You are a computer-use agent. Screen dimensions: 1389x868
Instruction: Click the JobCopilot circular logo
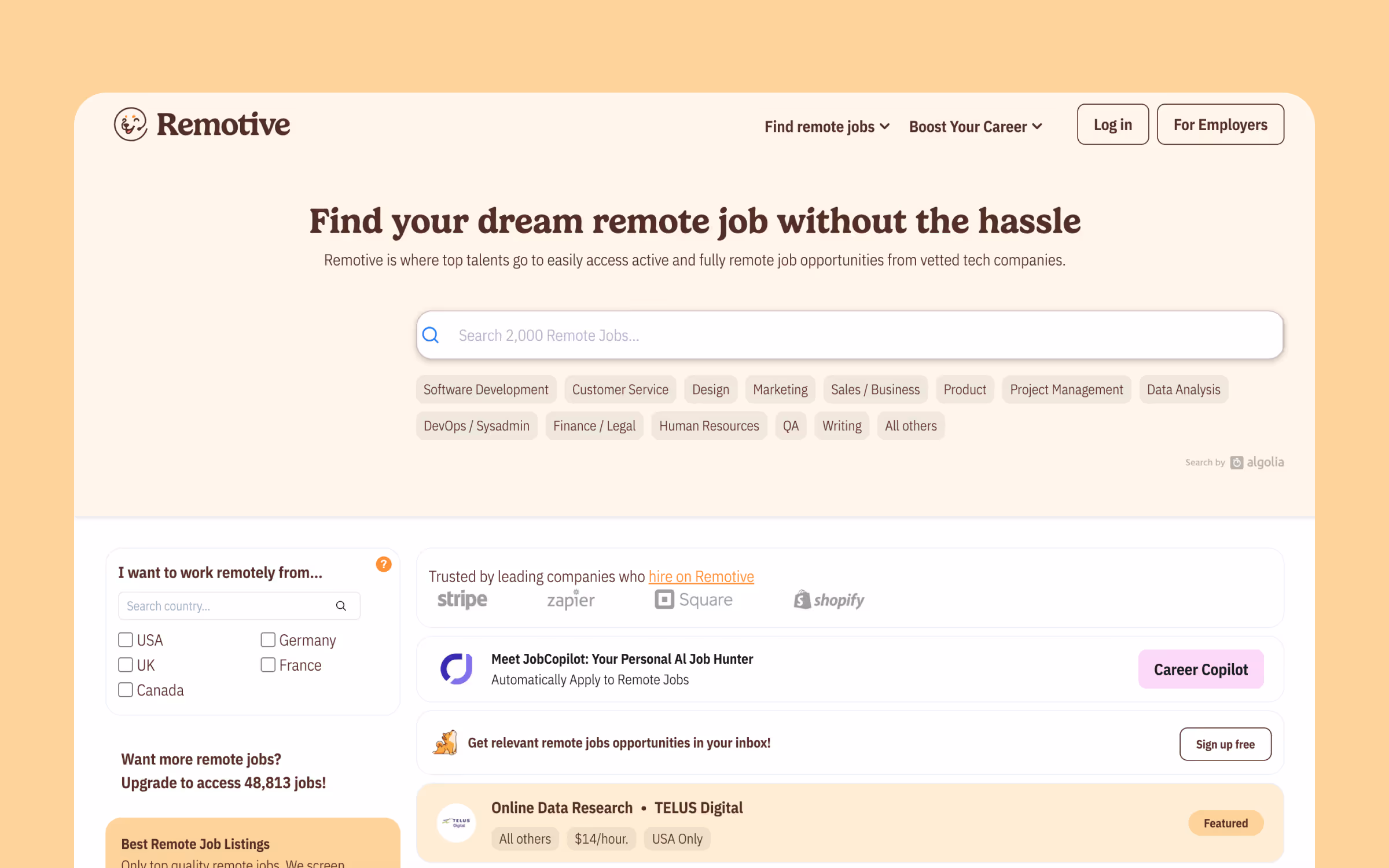coord(457,669)
